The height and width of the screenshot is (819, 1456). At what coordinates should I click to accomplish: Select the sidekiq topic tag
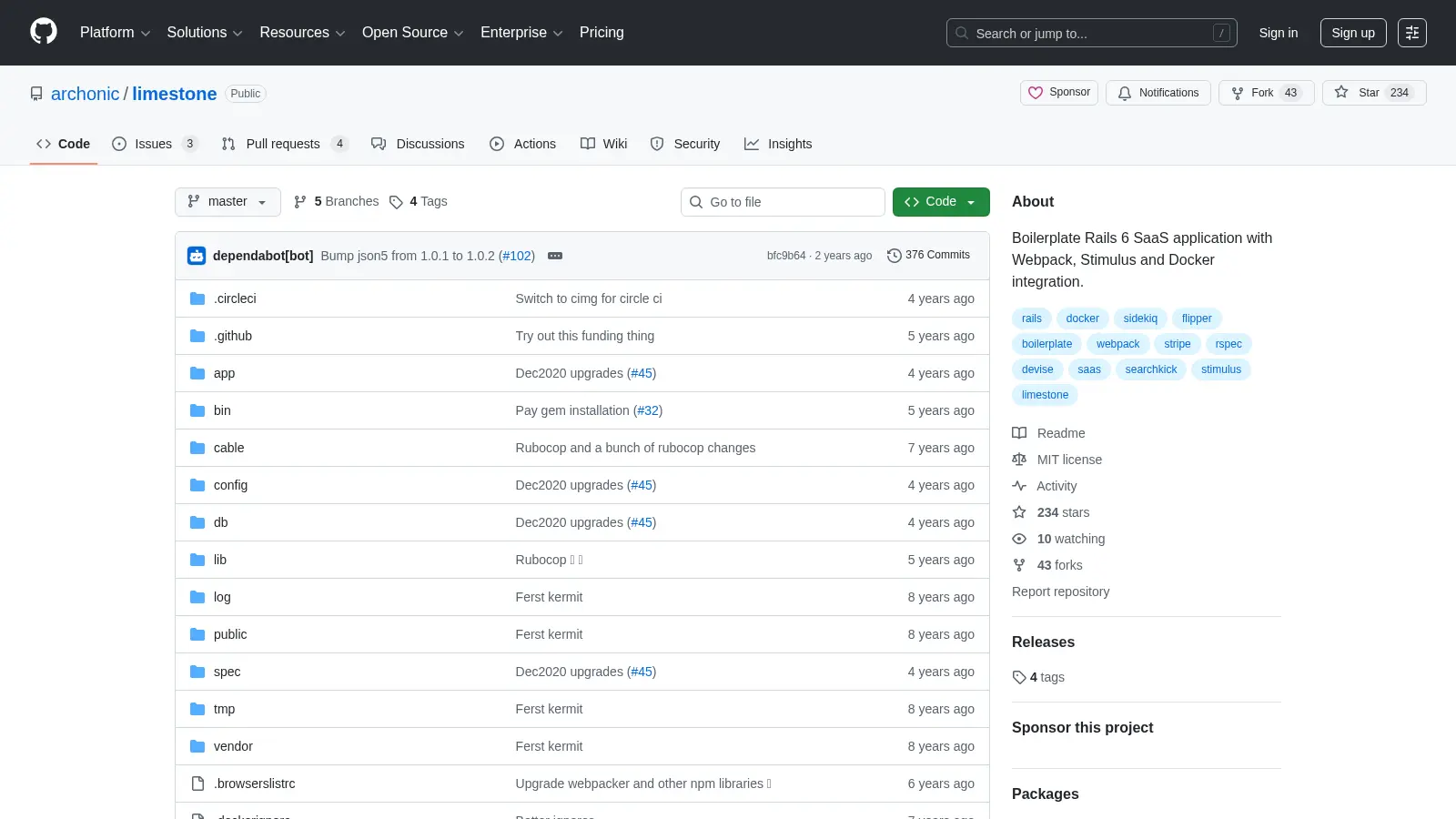tap(1140, 318)
